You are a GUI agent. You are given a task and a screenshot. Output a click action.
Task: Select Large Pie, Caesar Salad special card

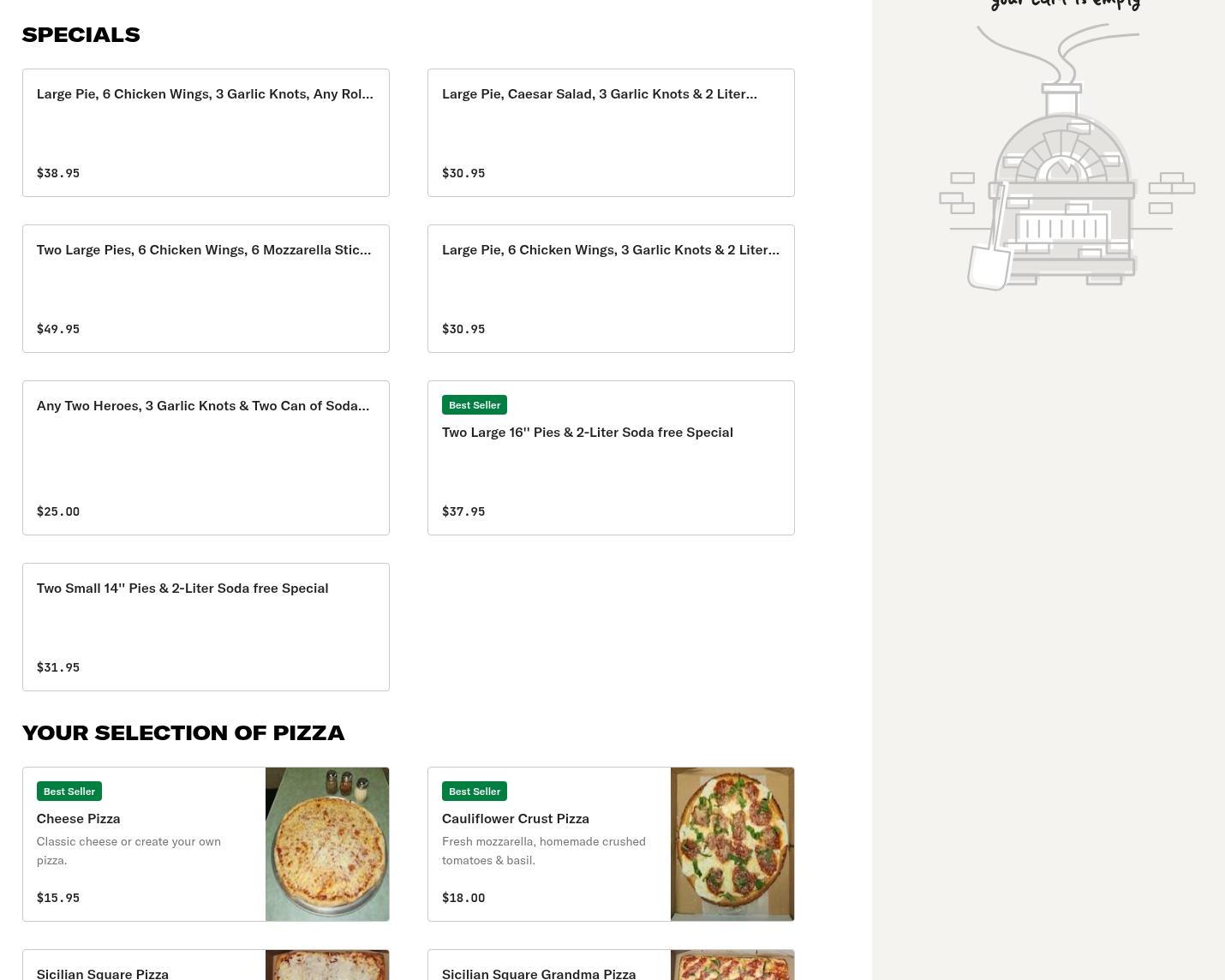(x=611, y=133)
